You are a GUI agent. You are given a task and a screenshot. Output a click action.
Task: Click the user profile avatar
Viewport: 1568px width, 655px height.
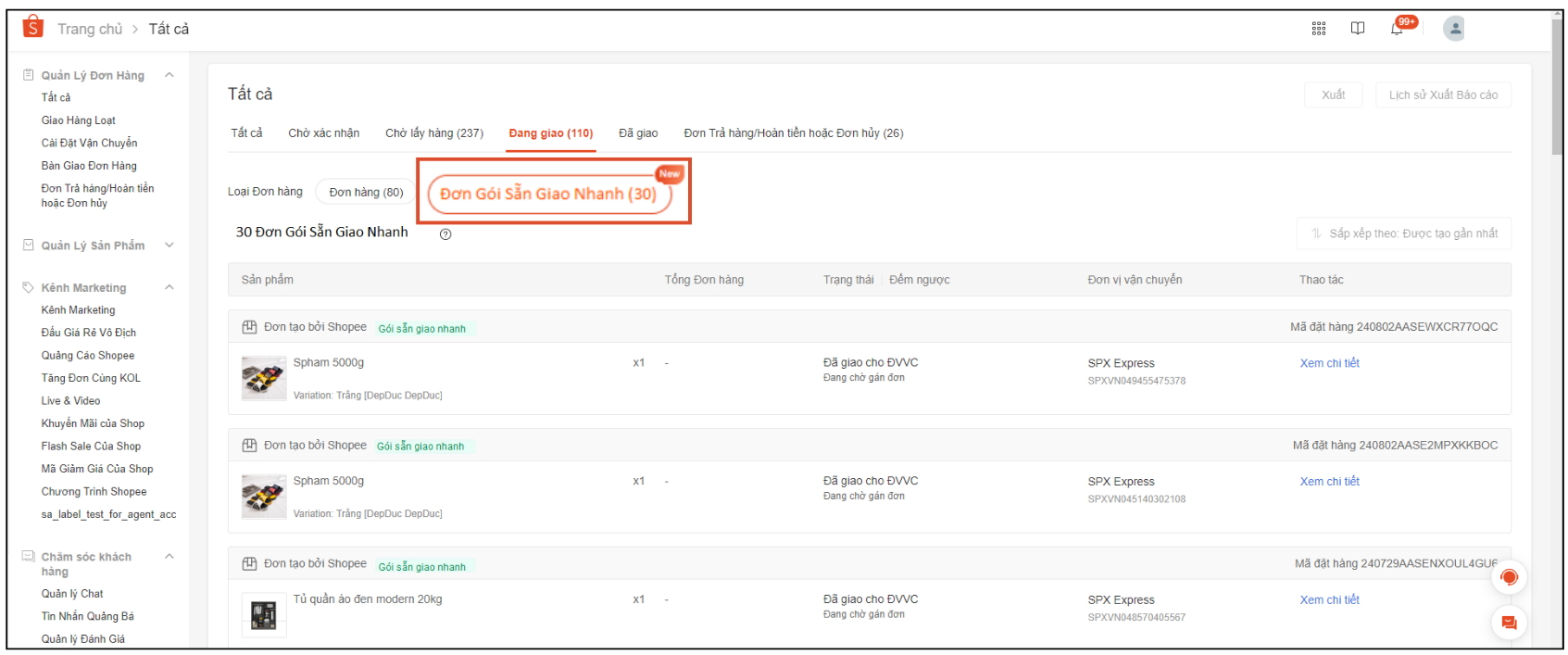coord(1454,29)
